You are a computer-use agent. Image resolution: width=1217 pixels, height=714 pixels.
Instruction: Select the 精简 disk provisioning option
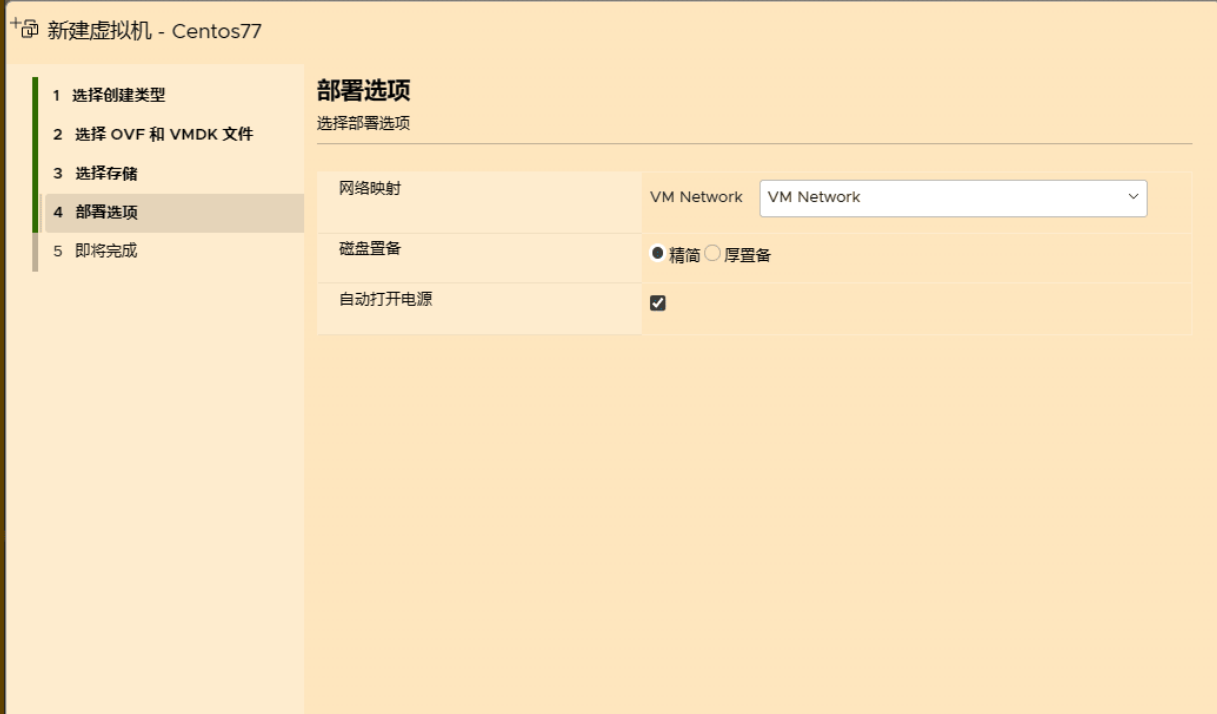(x=657, y=254)
